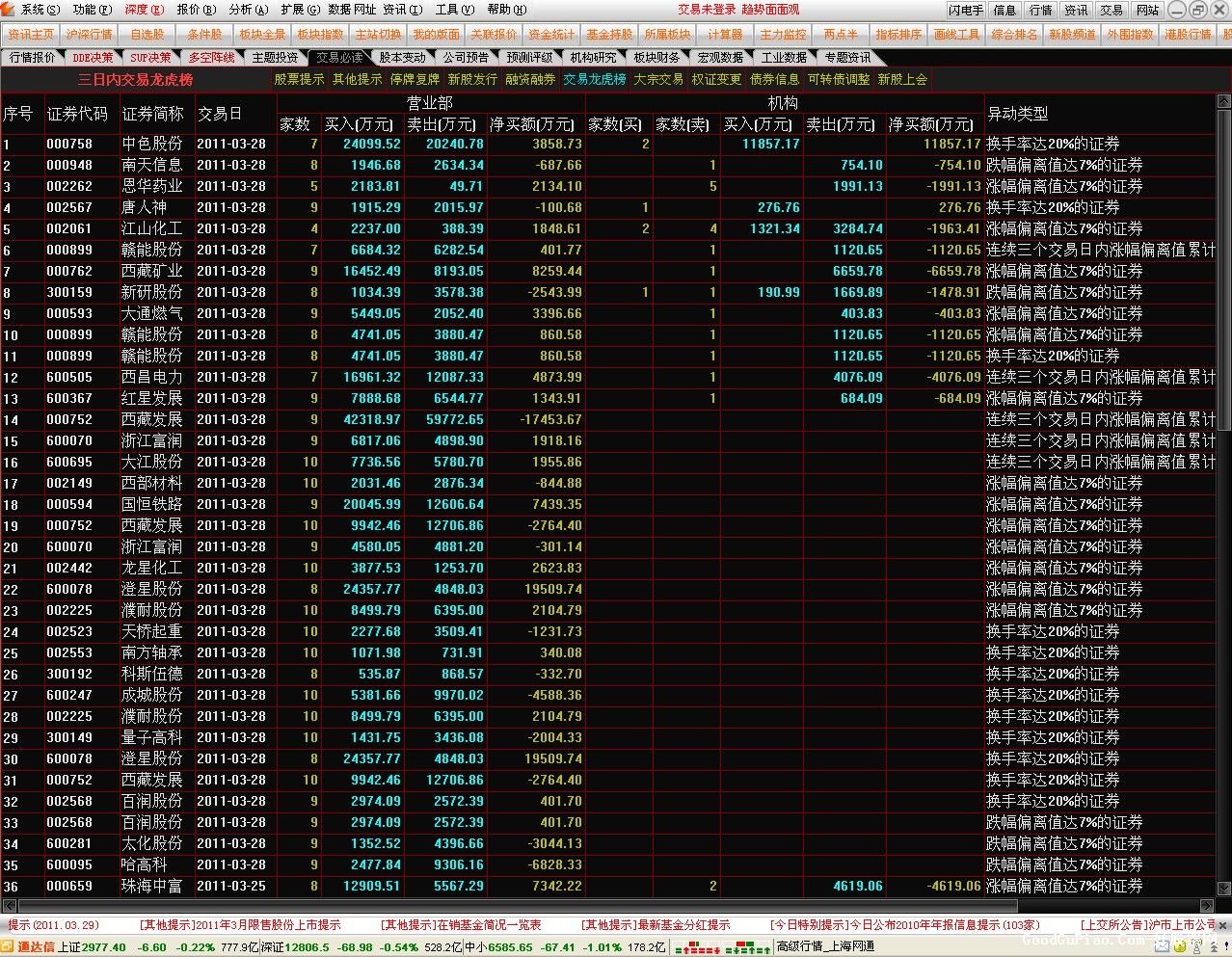Click the 网站 button at top right

[x=1147, y=10]
